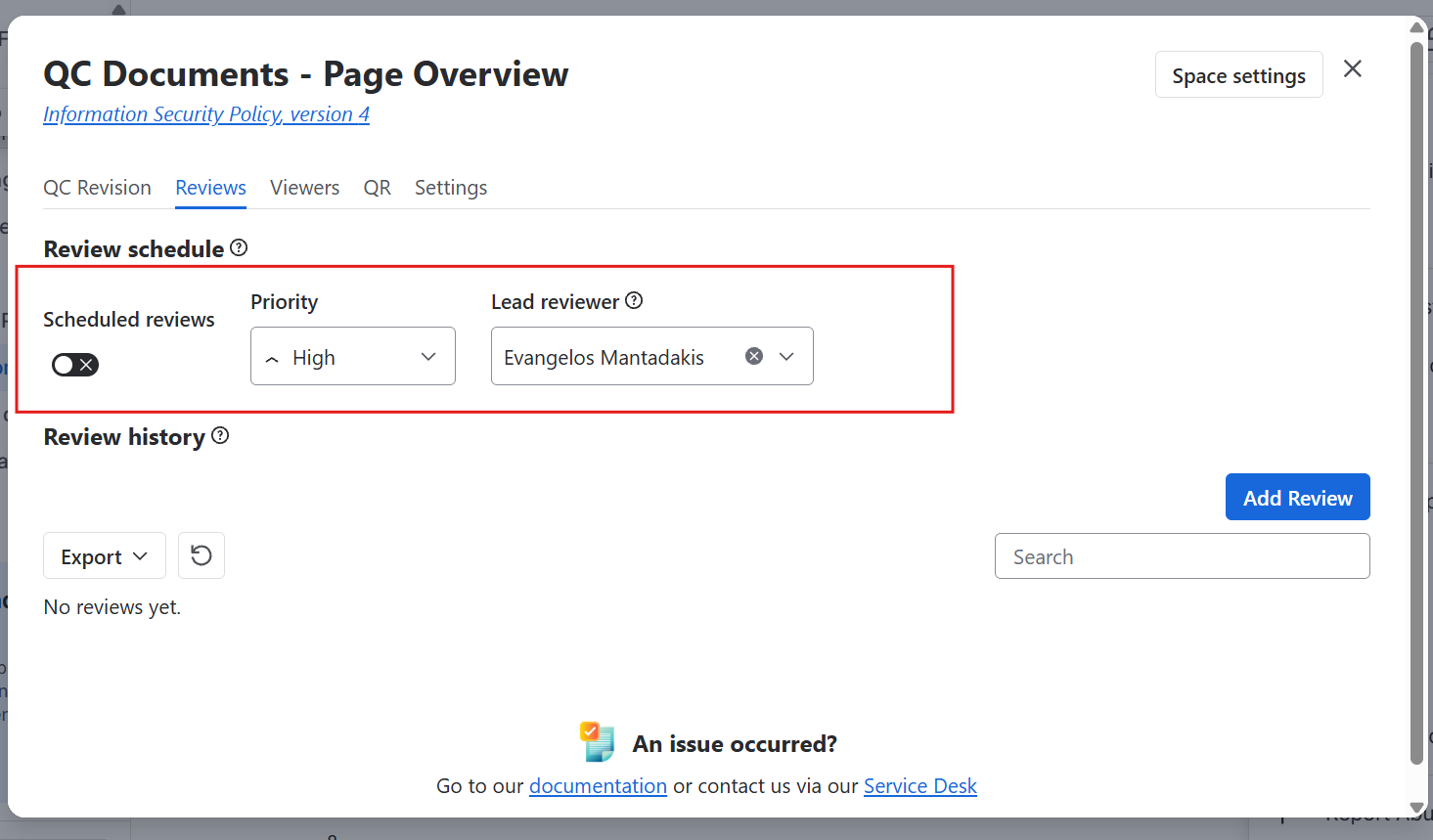1433x840 pixels.
Task: Open Space settings
Action: point(1239,75)
